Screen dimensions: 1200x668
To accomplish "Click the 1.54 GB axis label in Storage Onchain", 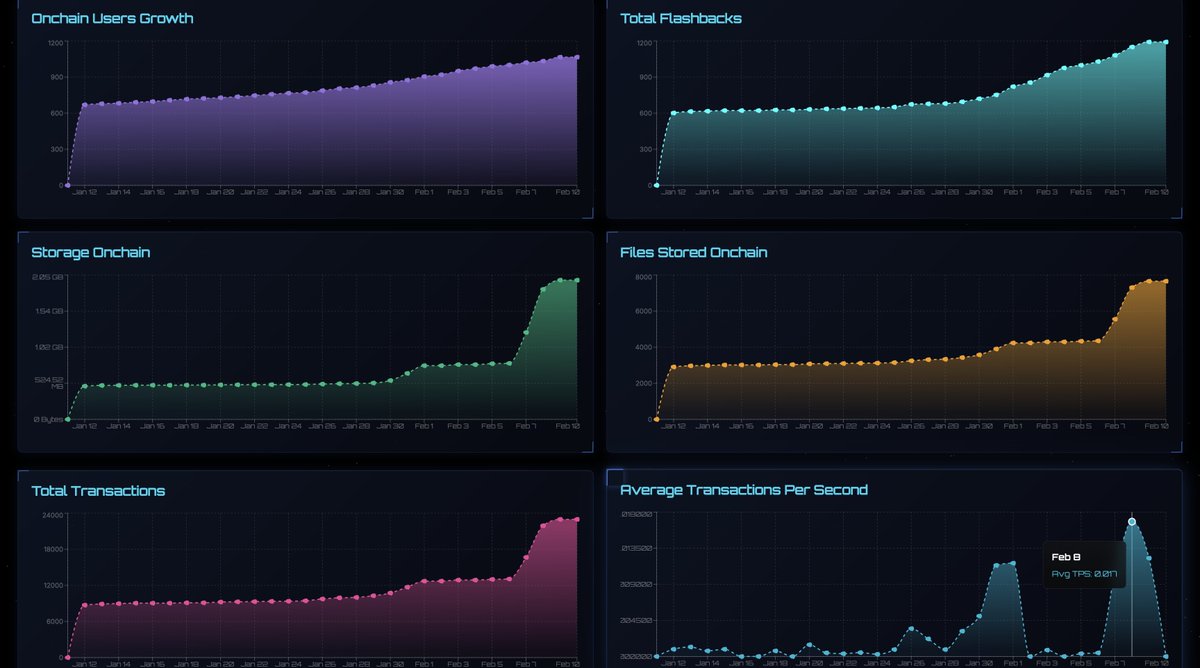I will (x=49, y=312).
